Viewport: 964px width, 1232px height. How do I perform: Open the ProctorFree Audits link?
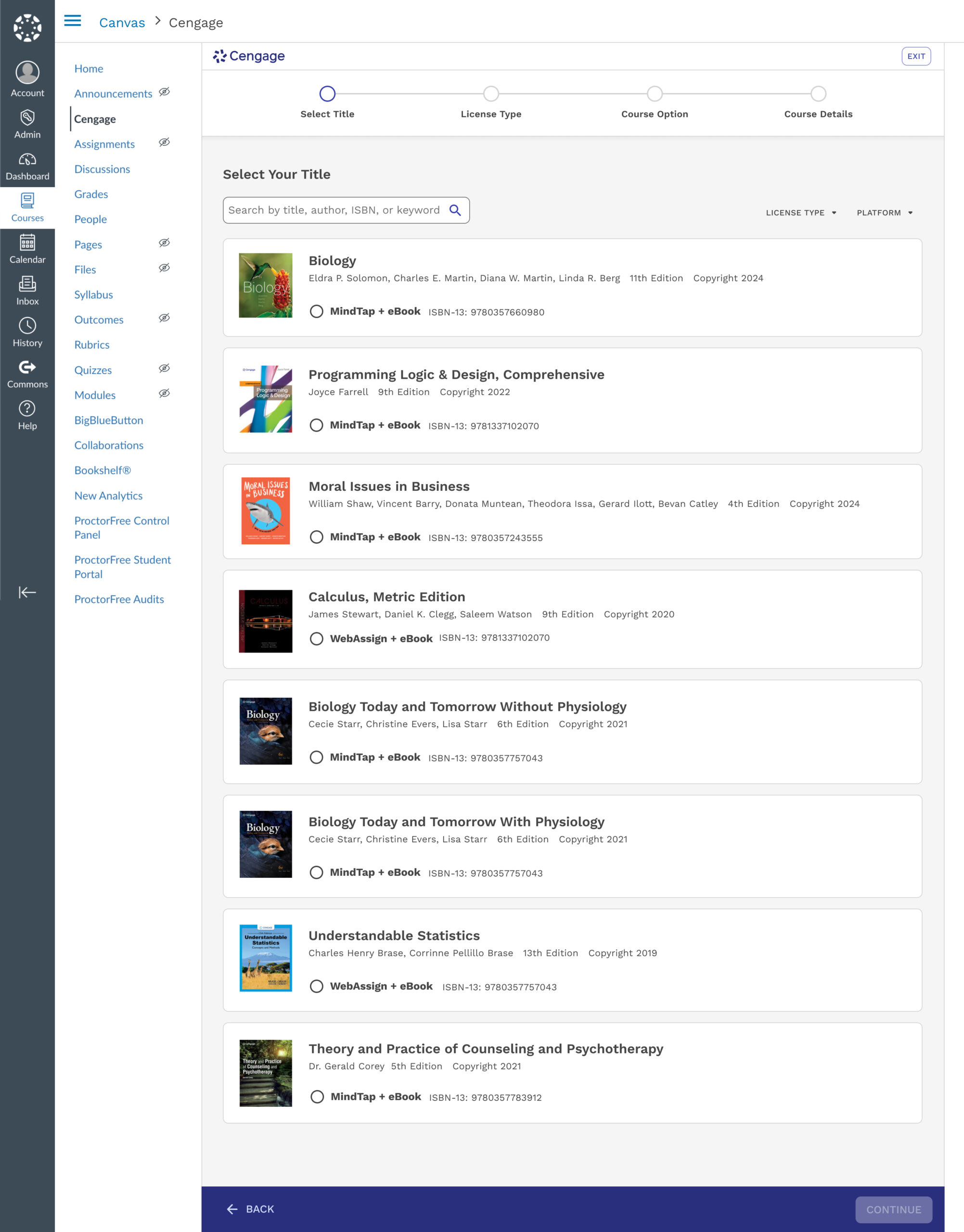(x=119, y=599)
